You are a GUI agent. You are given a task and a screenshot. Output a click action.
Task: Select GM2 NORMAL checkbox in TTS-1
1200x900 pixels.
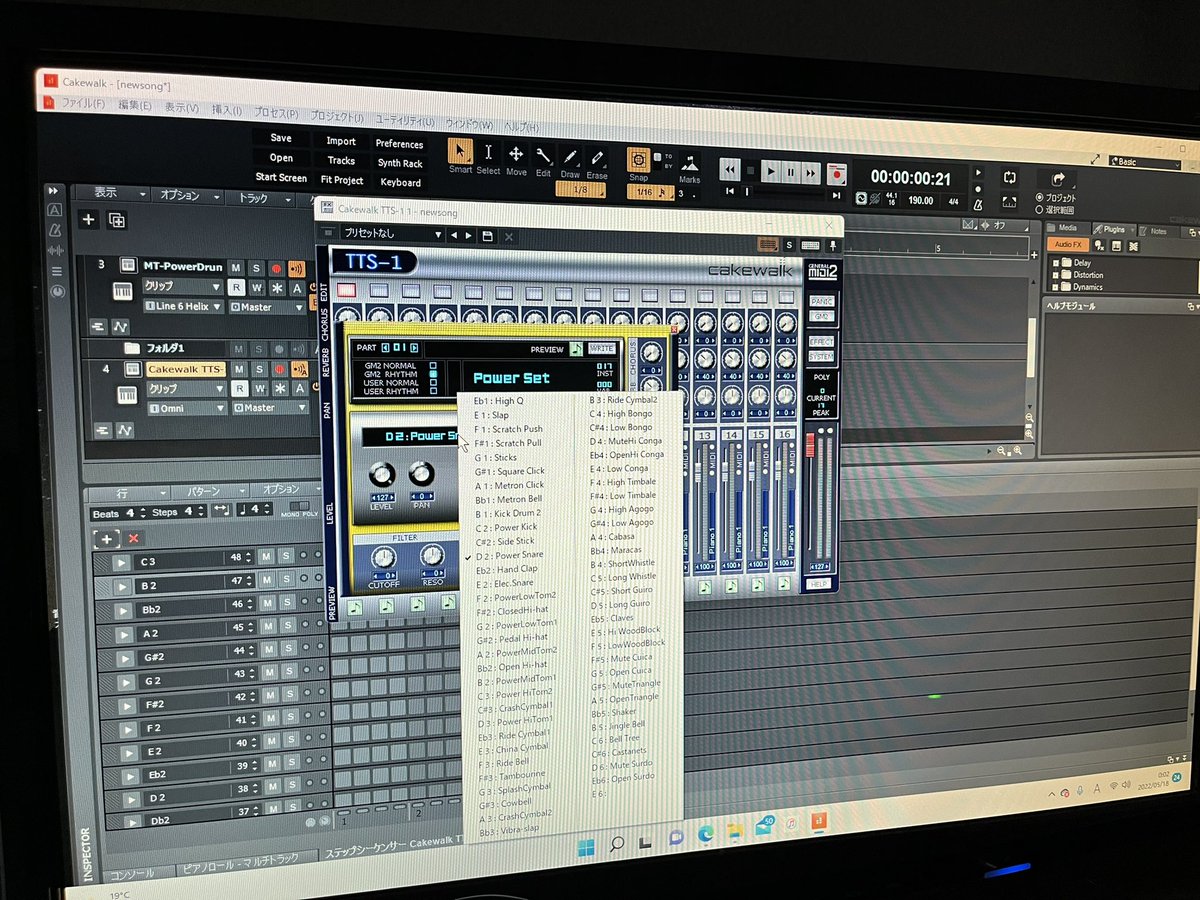click(433, 366)
